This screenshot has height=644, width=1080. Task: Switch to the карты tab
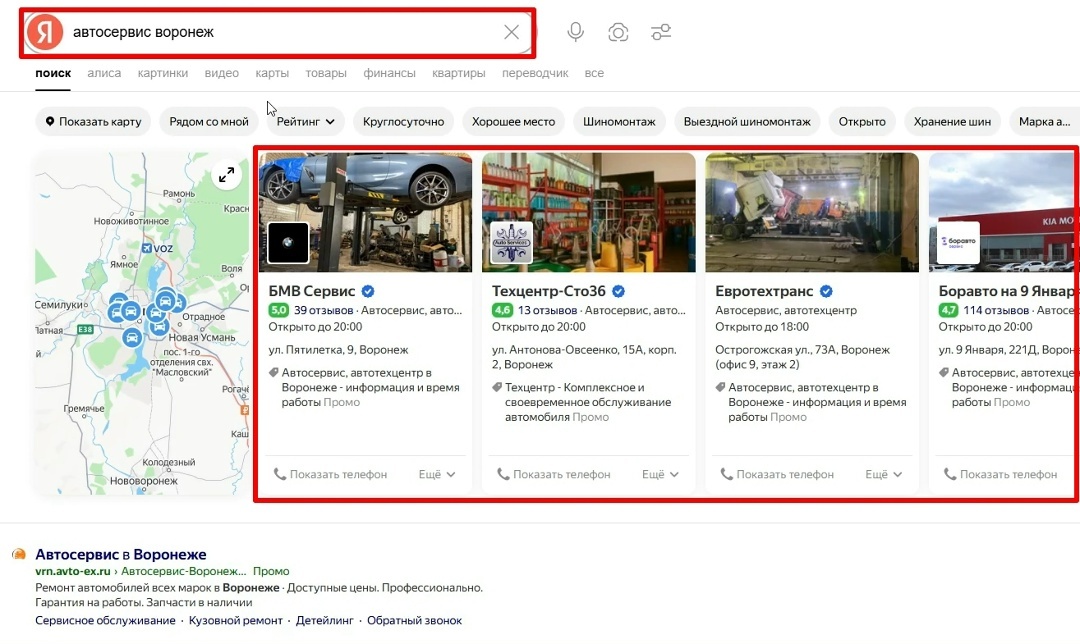(x=272, y=73)
